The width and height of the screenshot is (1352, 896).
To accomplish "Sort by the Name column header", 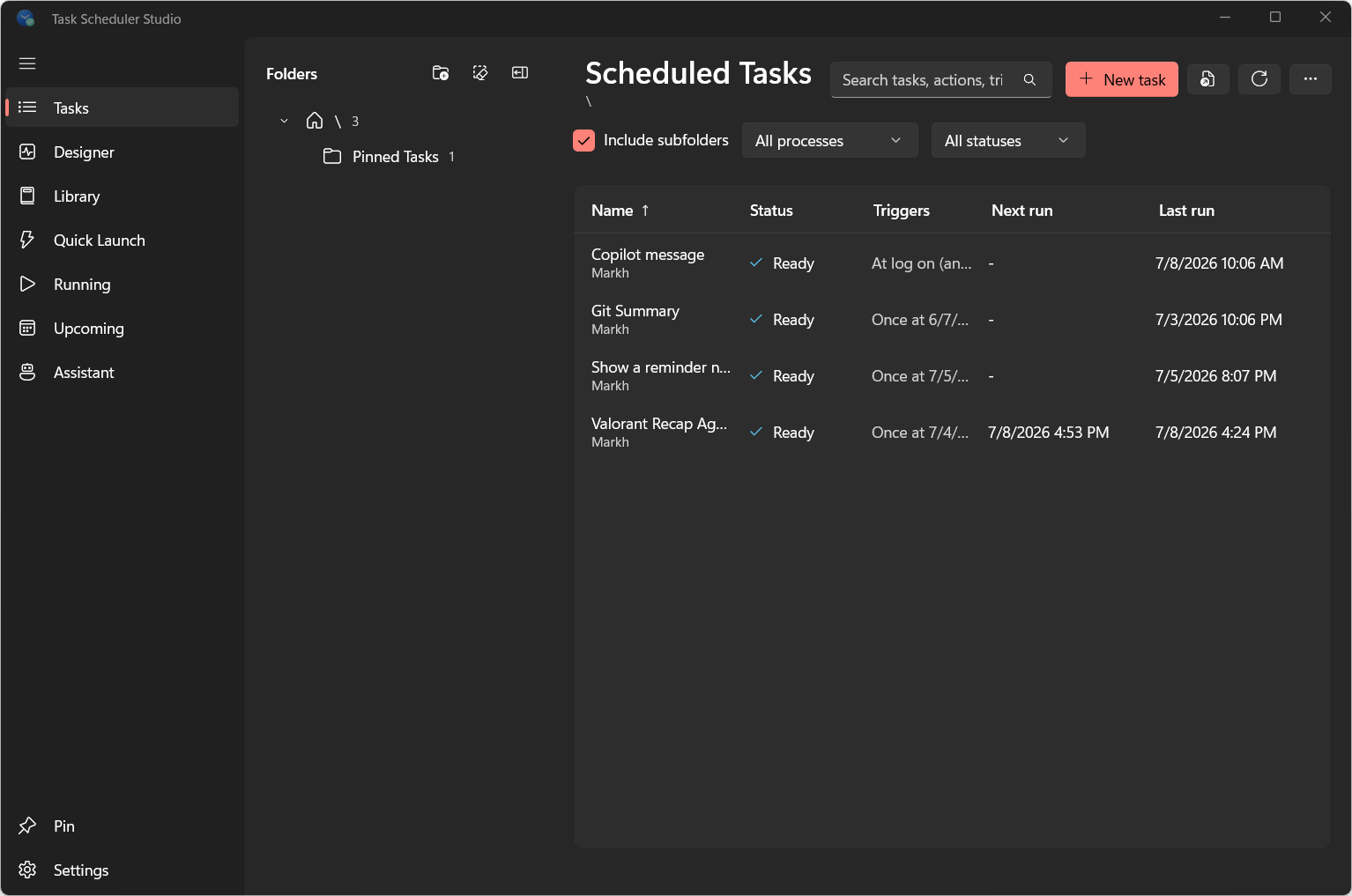I will [620, 211].
